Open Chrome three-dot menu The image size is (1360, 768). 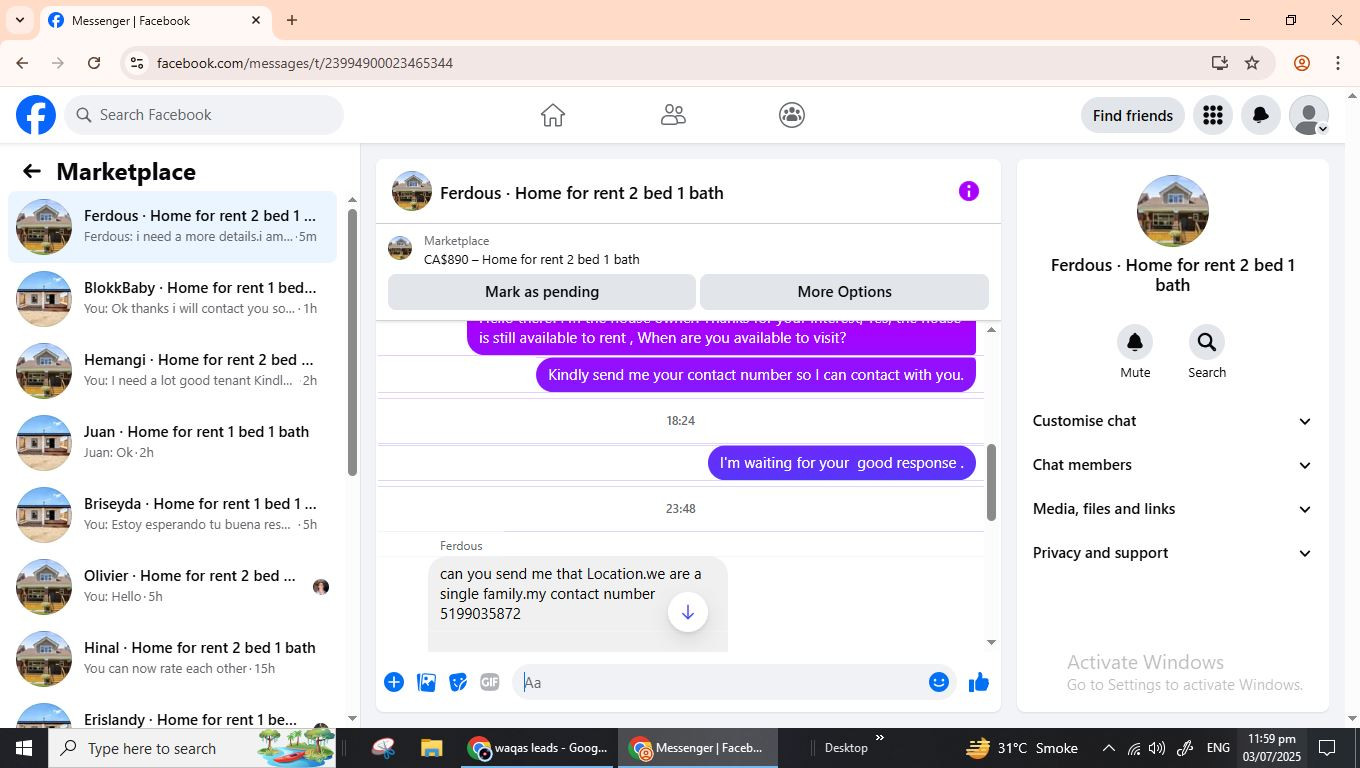pyautogui.click(x=1338, y=63)
